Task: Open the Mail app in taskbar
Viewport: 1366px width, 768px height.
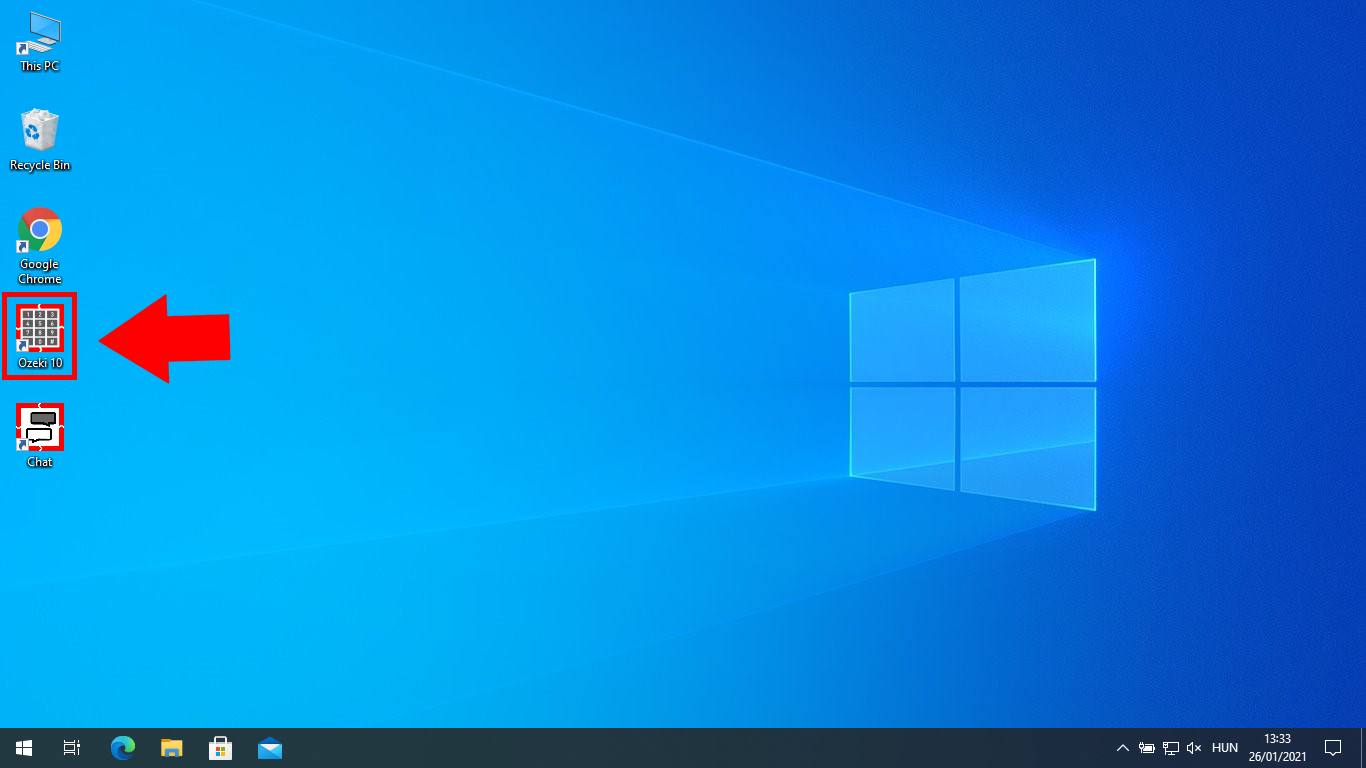Action: click(x=269, y=748)
